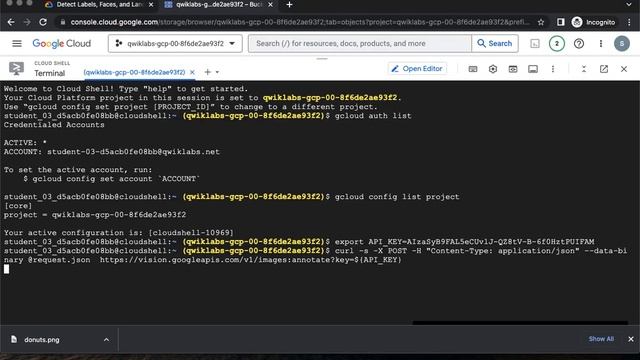The width and height of the screenshot is (640, 360).
Task: Open the Help question mark menu
Action: 579,43
